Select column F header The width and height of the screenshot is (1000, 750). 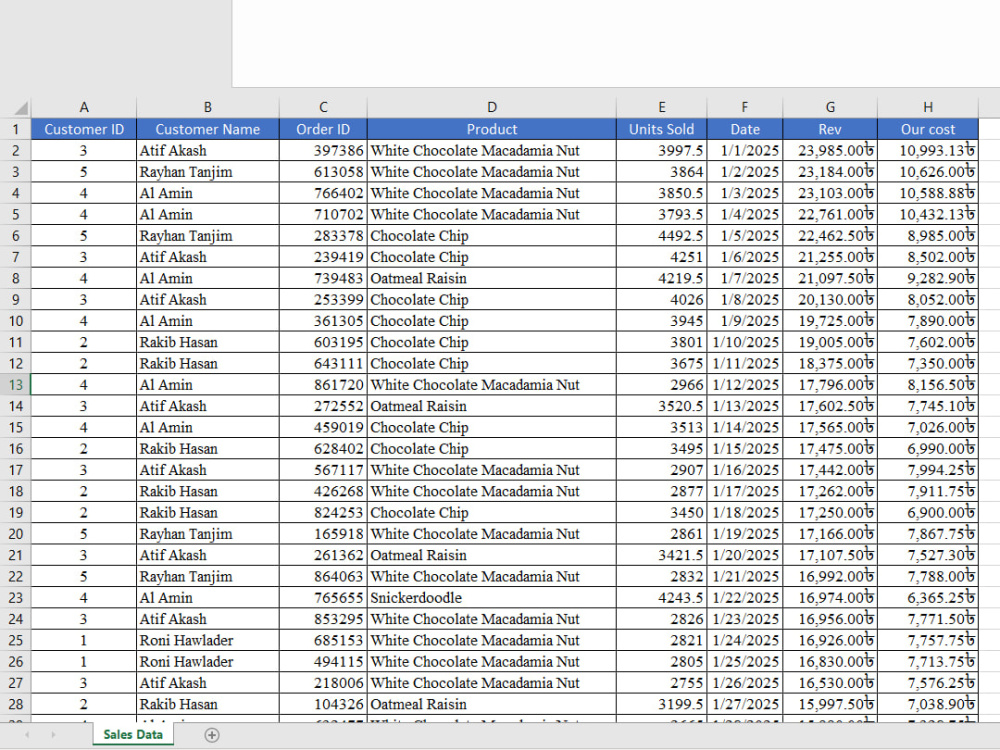[744, 107]
